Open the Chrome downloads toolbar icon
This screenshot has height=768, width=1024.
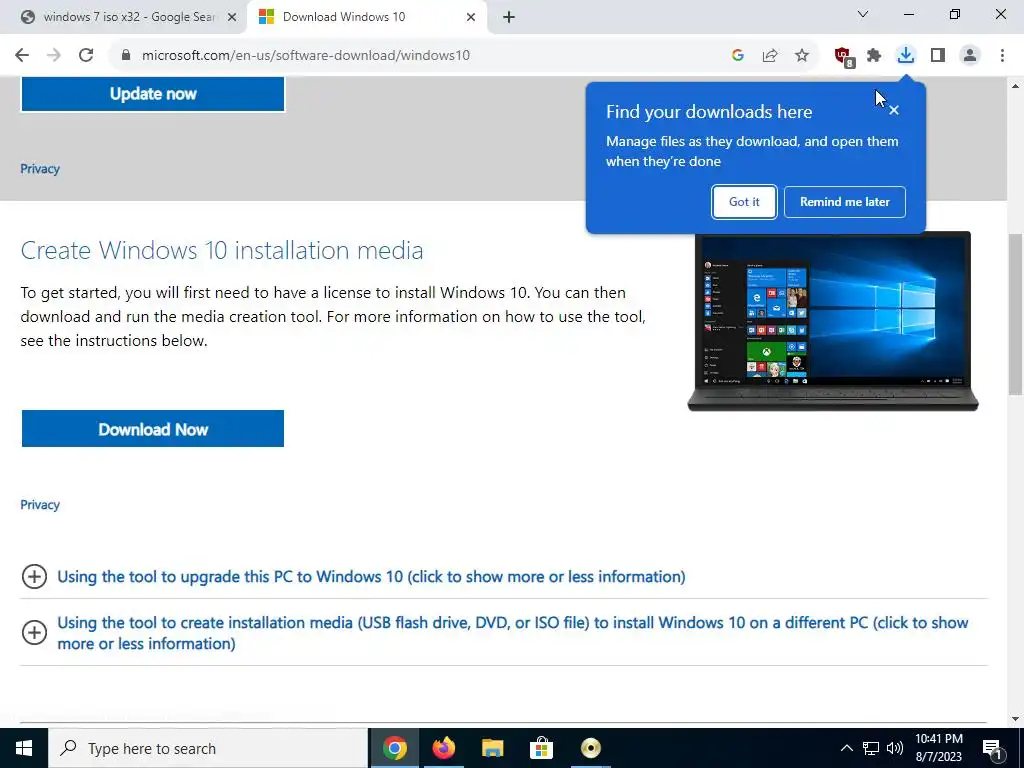[x=906, y=56]
